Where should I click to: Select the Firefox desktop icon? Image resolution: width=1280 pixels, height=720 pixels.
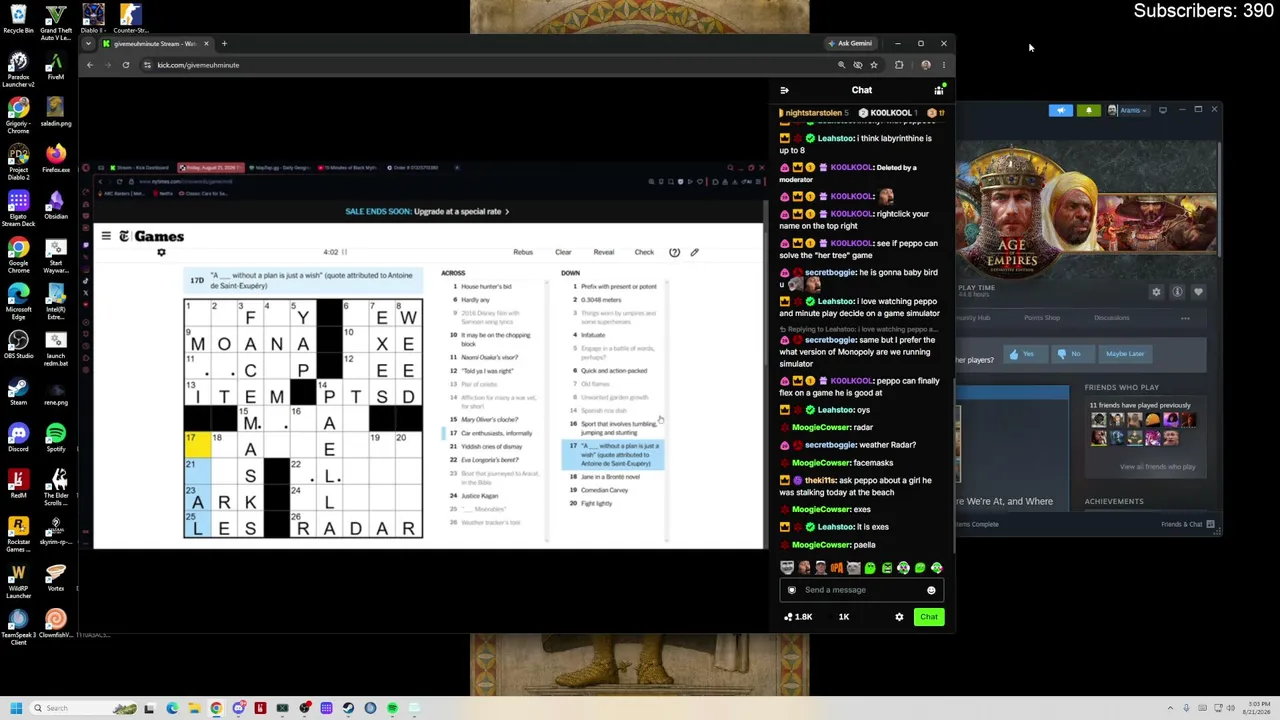click(x=56, y=158)
